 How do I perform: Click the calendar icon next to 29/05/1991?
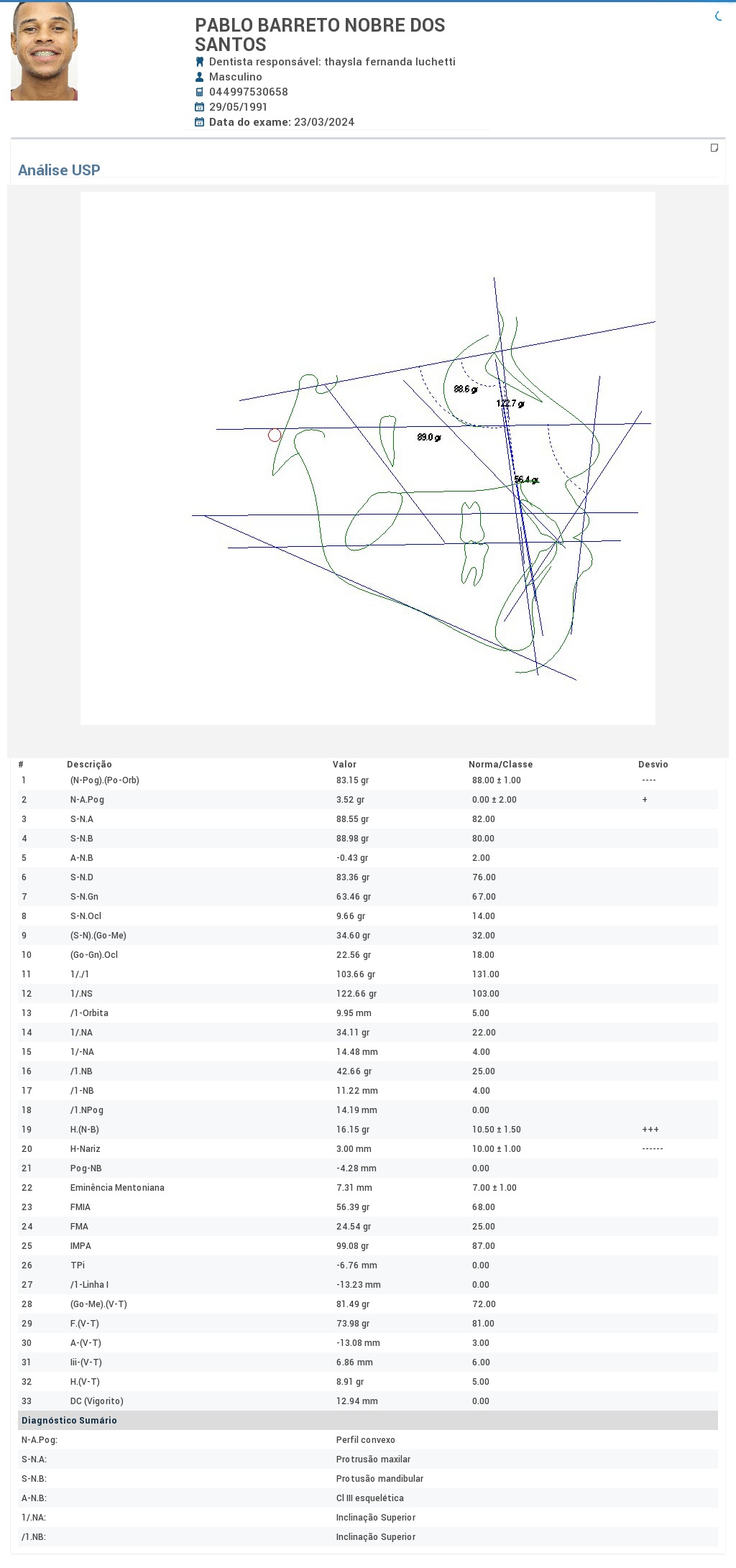[200, 107]
